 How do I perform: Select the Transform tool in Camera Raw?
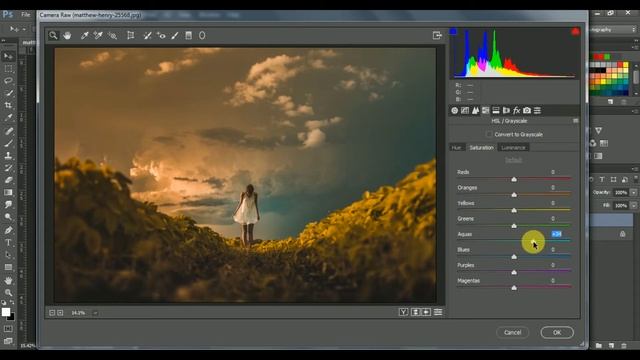tap(131, 36)
